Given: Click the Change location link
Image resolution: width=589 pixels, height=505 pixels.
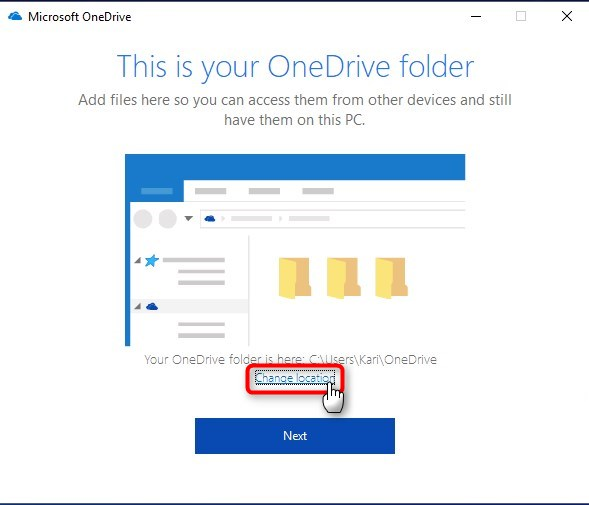Looking at the screenshot, I should pyautogui.click(x=294, y=378).
